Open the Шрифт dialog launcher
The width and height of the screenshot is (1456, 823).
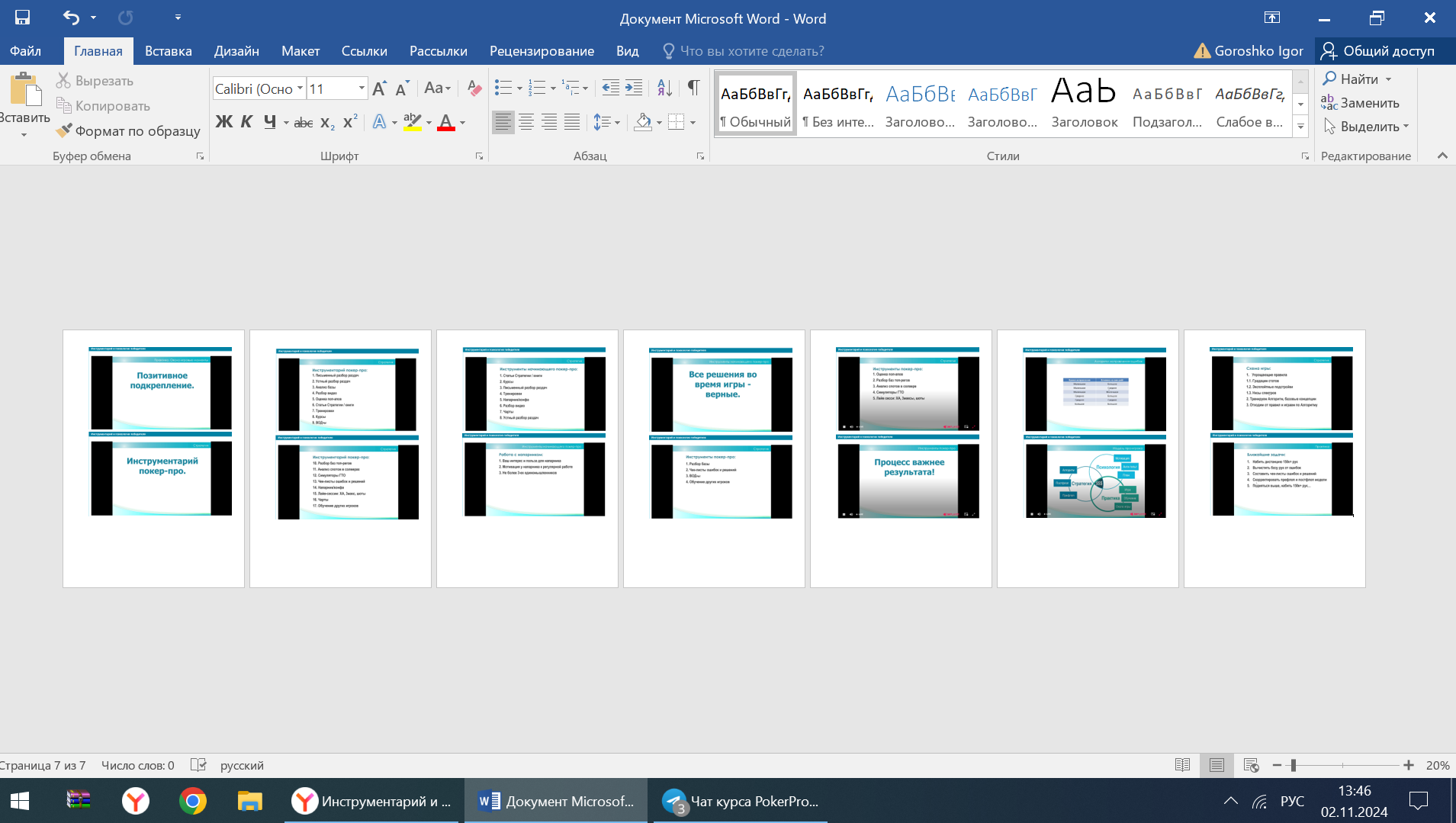coord(479,156)
